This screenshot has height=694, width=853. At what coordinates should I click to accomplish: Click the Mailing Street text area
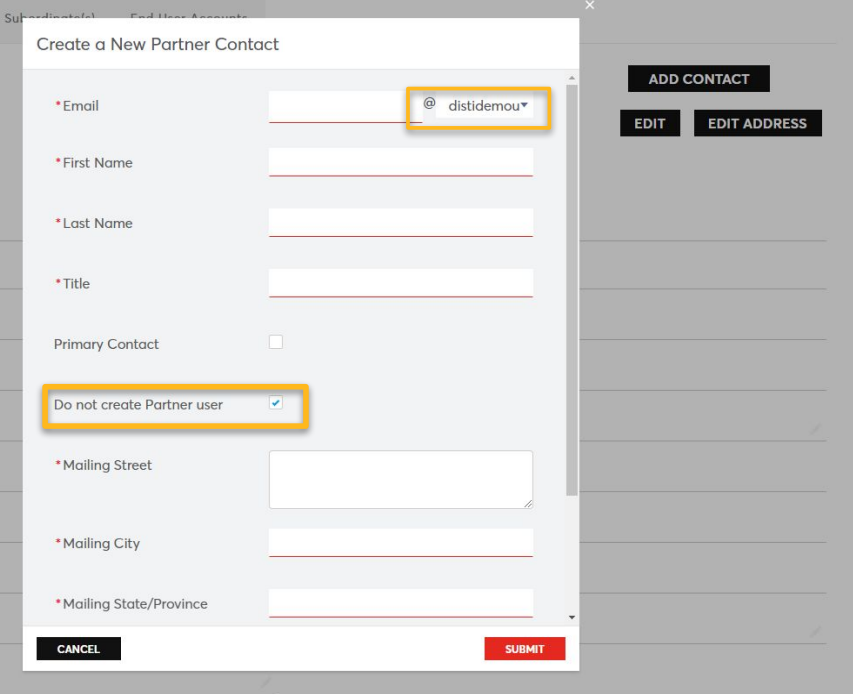400,479
